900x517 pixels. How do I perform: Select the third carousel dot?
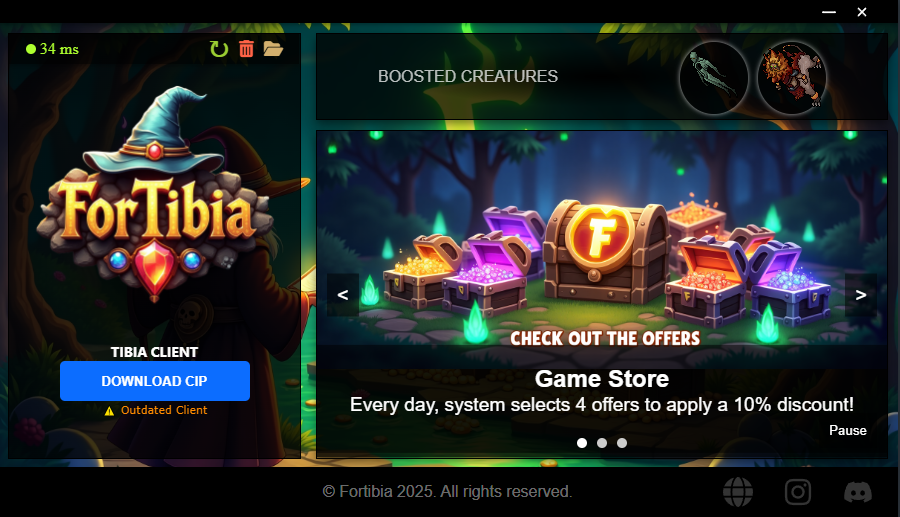click(x=622, y=443)
